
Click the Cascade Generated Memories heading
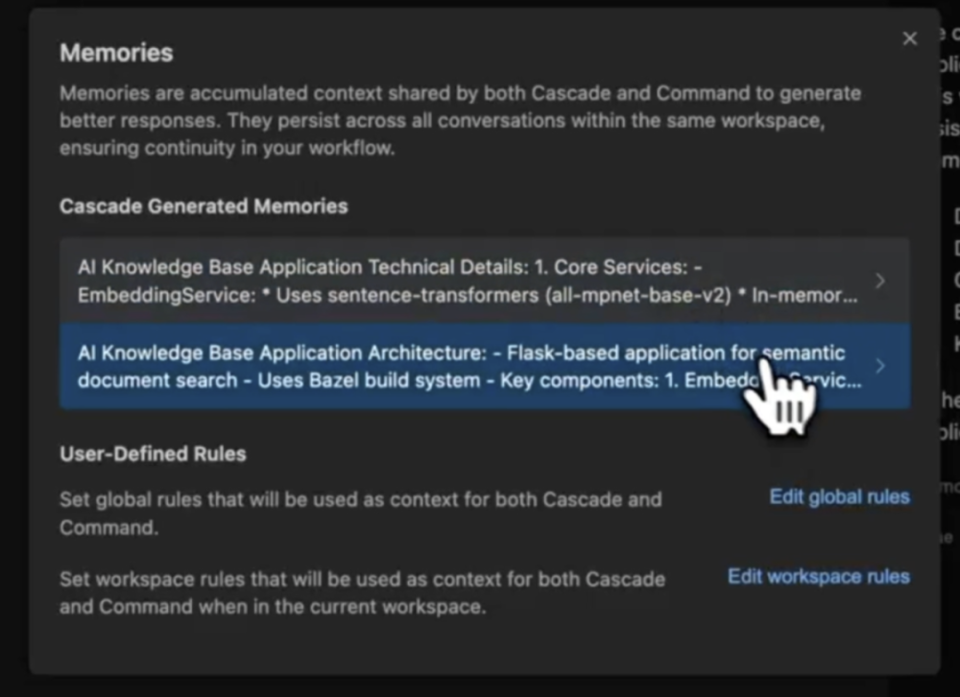(x=203, y=206)
